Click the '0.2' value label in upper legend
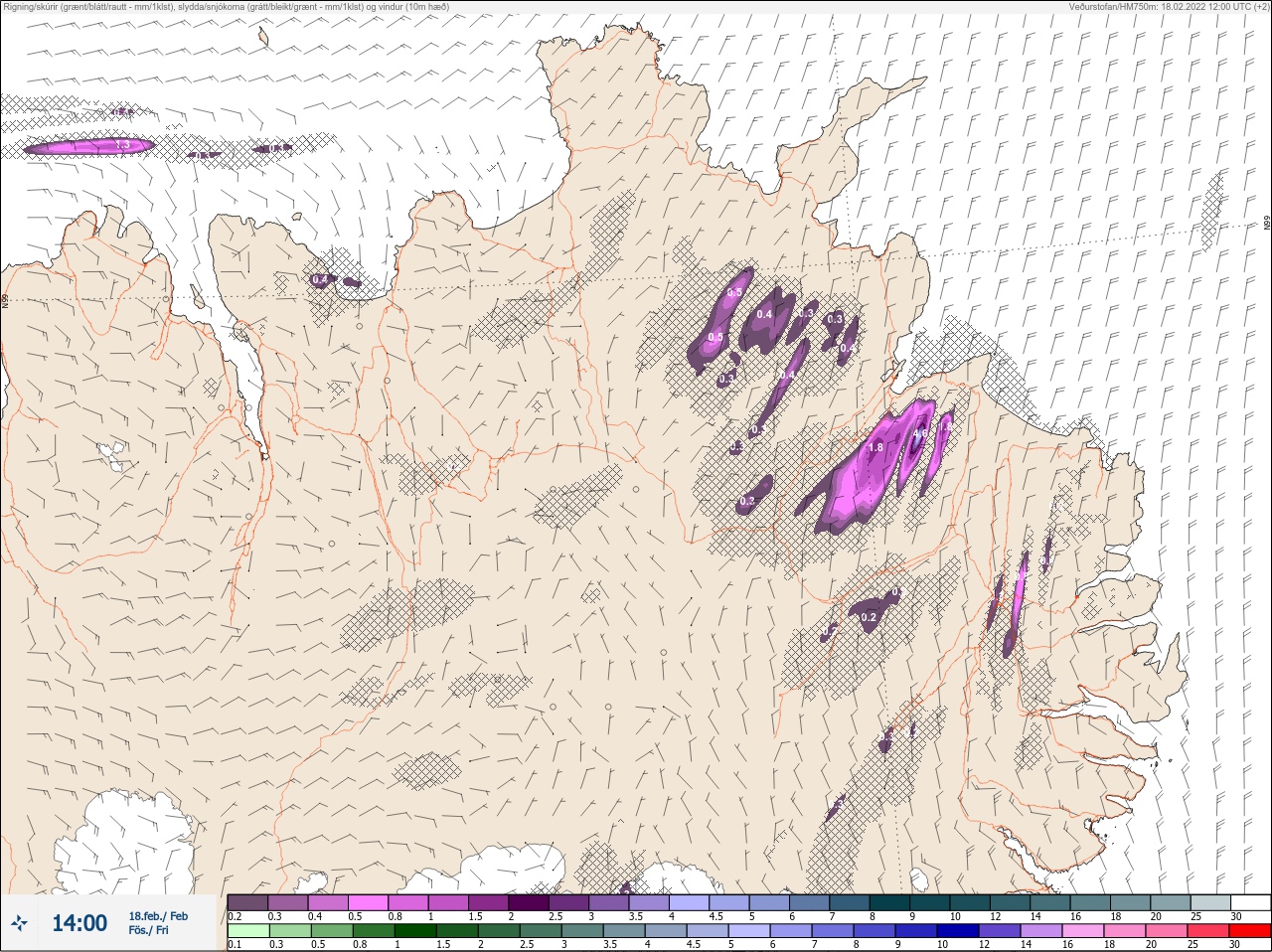Image resolution: width=1272 pixels, height=952 pixels. (x=235, y=916)
